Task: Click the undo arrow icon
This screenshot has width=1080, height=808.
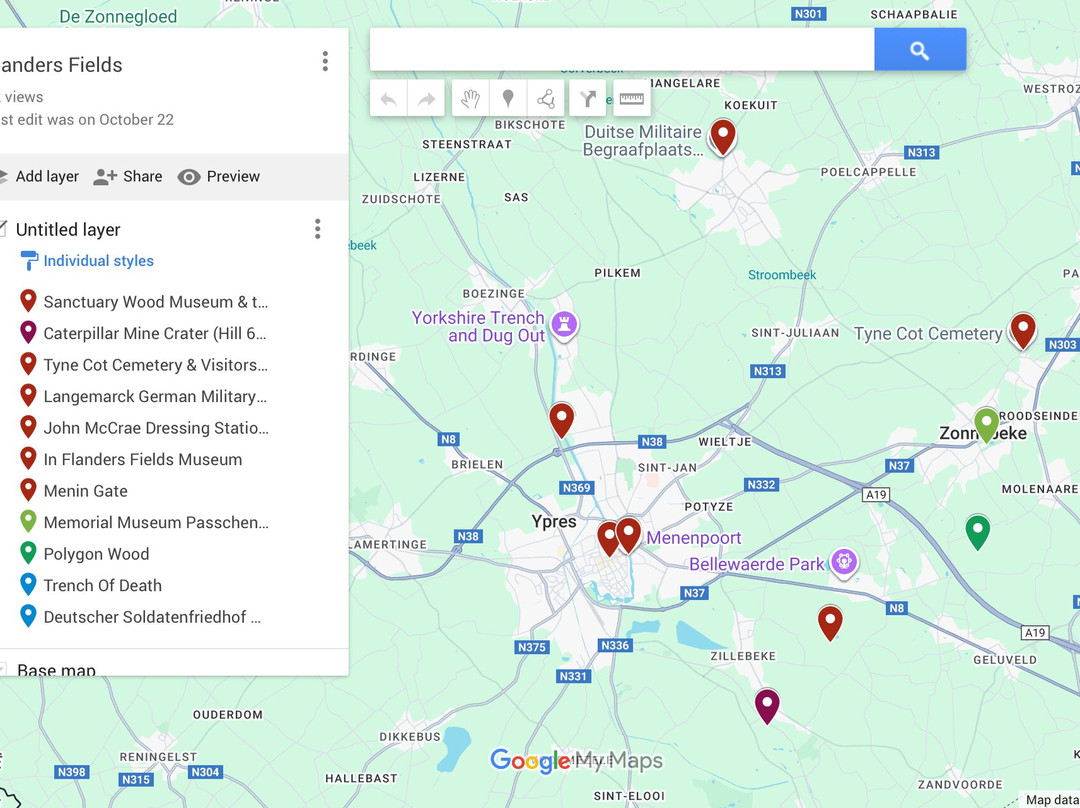Action: tap(389, 99)
